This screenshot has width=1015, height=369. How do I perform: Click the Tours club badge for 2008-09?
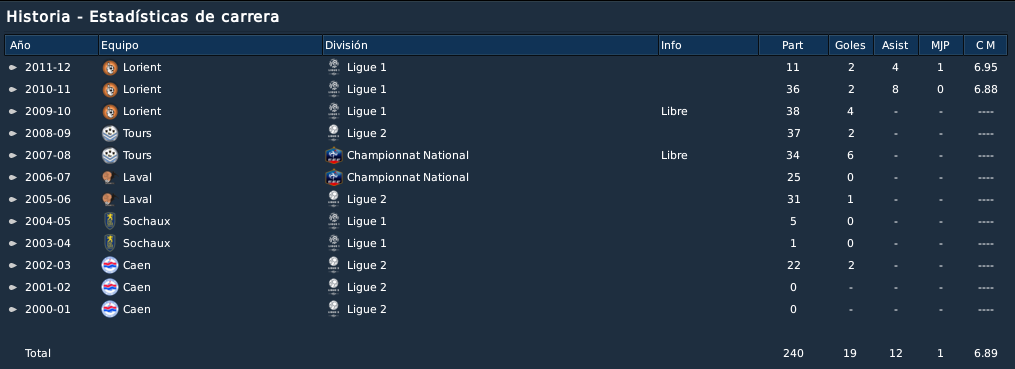pos(110,133)
